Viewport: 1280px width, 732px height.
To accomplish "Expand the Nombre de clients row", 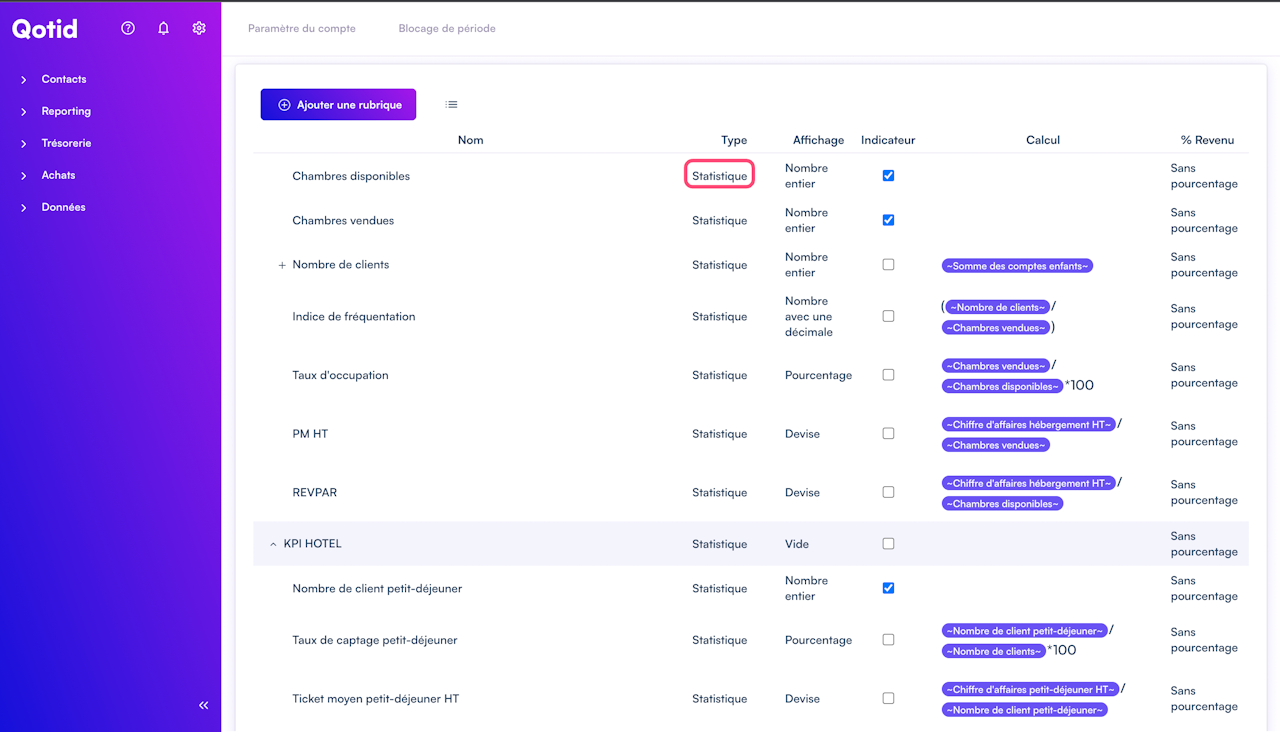I will [282, 266].
